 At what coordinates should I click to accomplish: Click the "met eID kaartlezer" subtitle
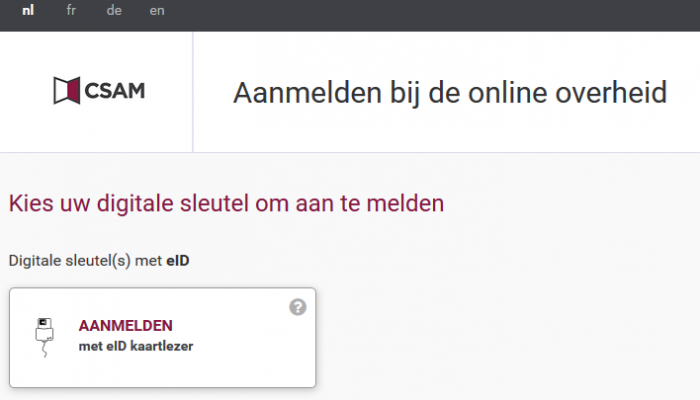click(x=136, y=346)
